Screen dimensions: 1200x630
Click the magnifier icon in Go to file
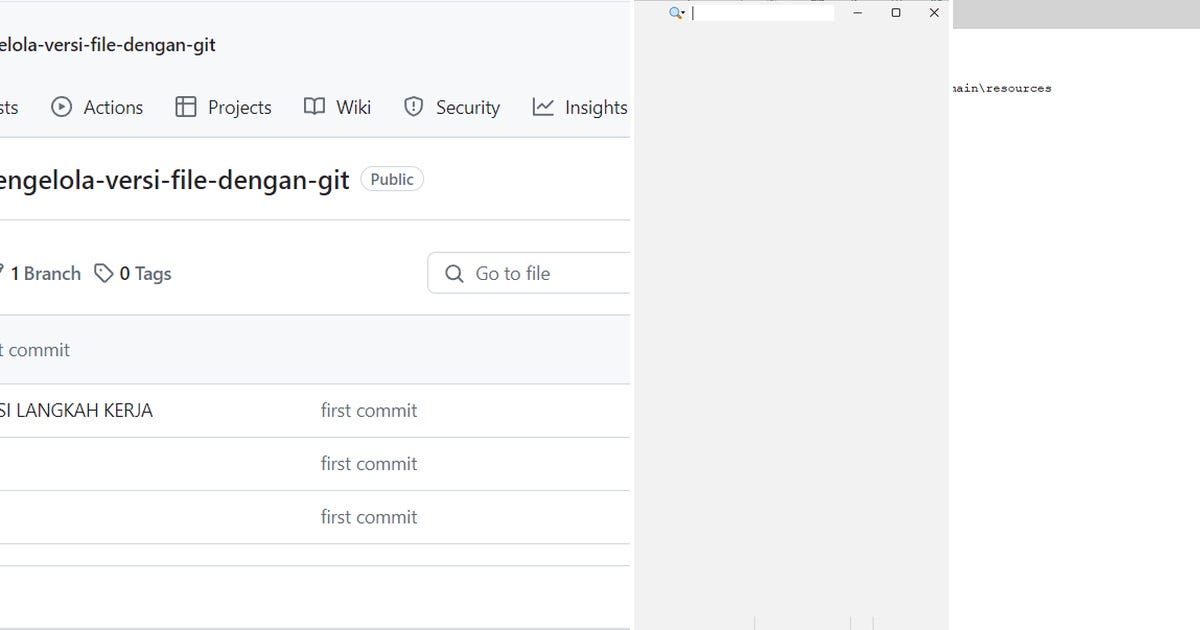[x=453, y=272]
